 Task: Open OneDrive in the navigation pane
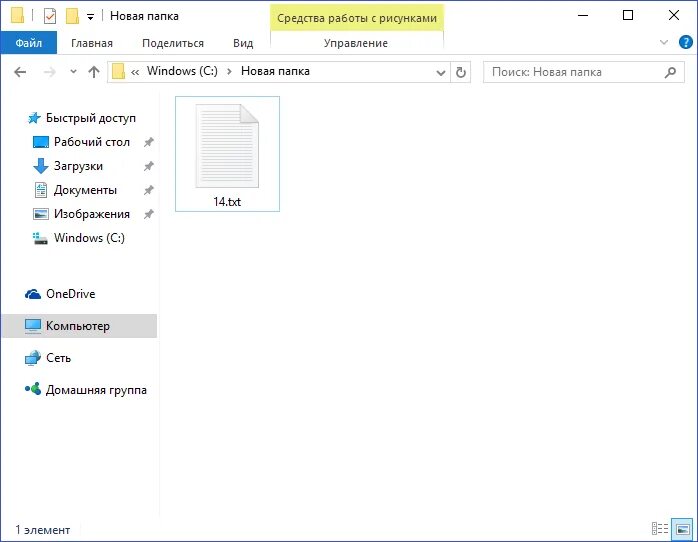70,294
